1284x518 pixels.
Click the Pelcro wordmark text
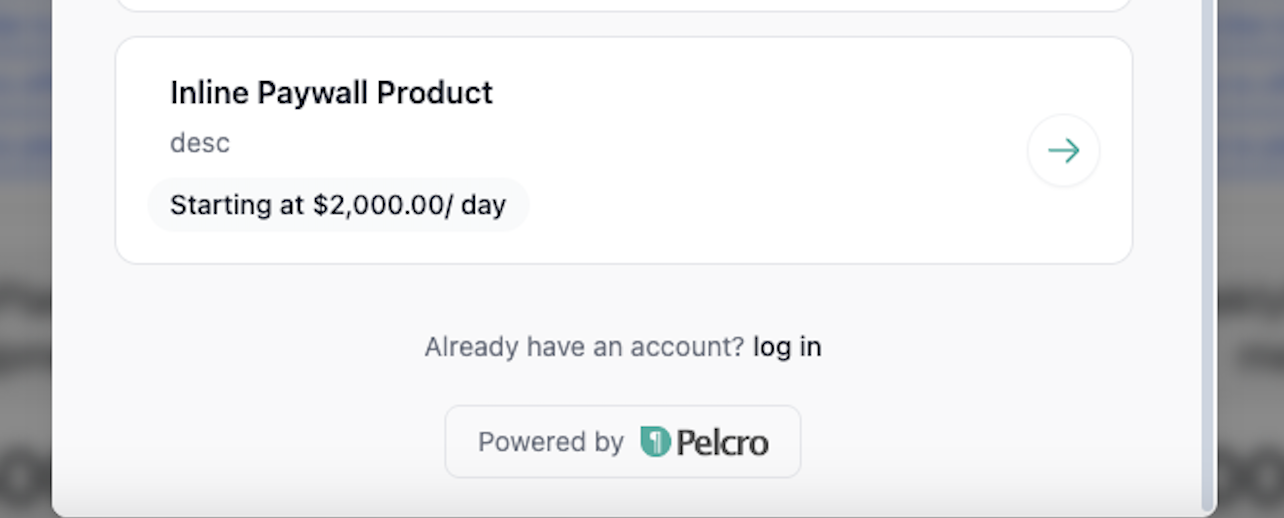pos(722,442)
